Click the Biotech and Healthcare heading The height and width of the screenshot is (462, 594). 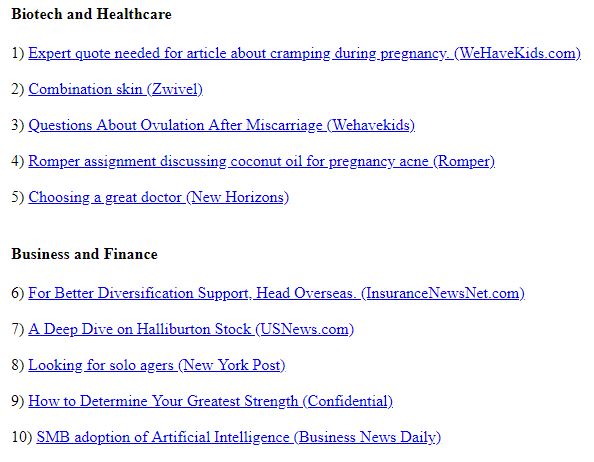point(91,14)
